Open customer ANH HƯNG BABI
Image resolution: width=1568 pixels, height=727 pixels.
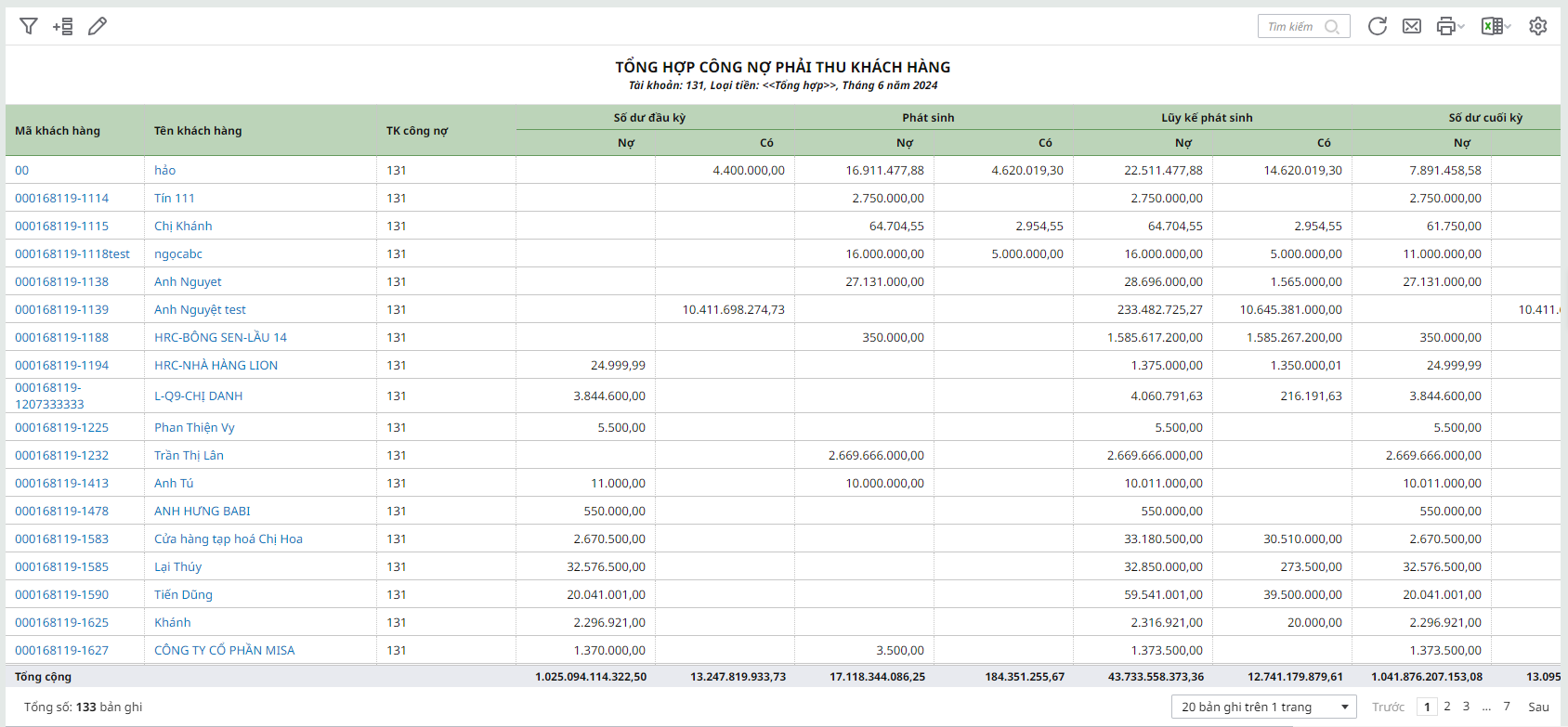tap(203, 511)
